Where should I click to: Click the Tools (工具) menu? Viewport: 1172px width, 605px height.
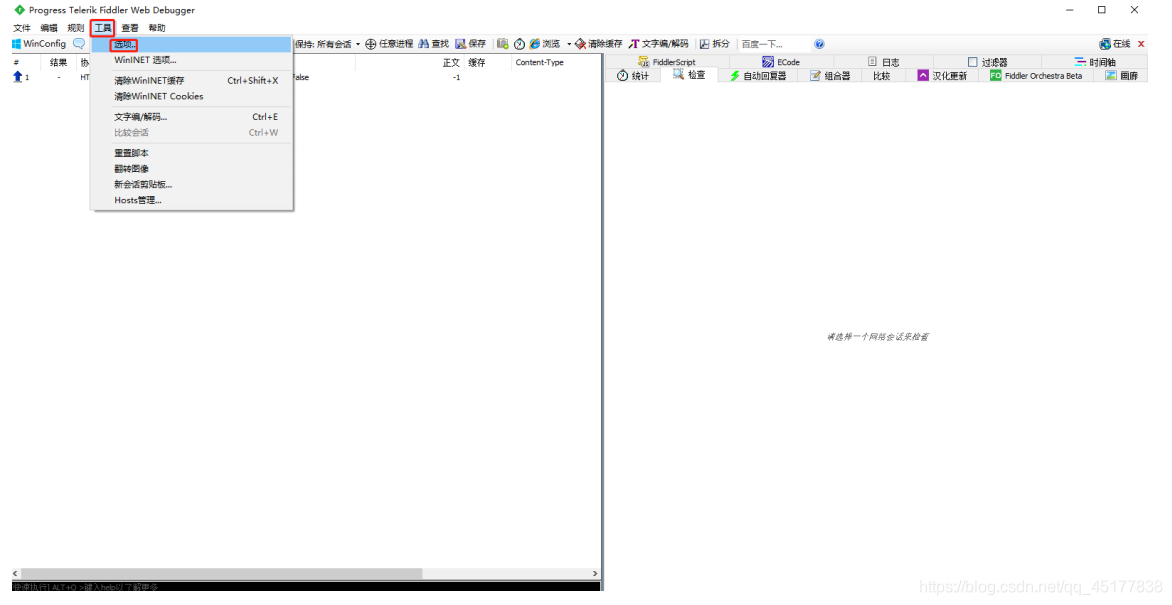pos(102,28)
